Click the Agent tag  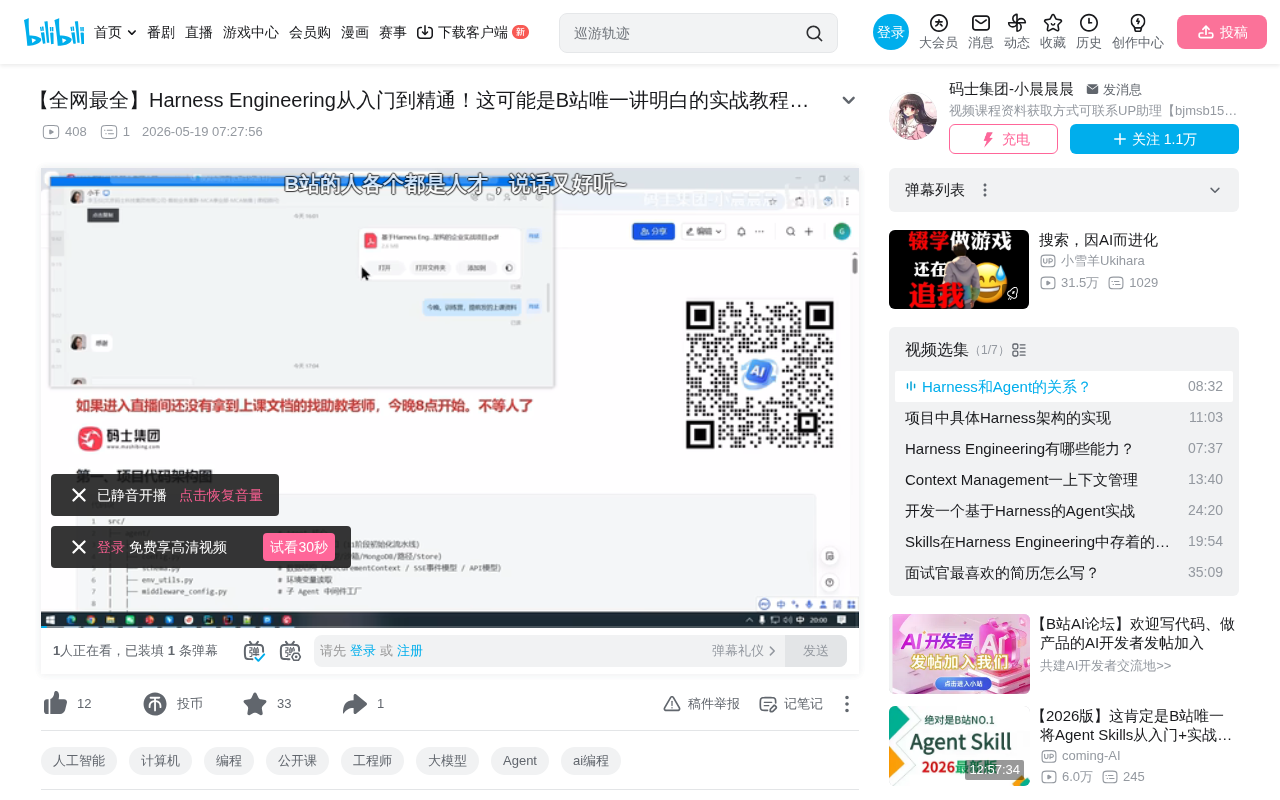pyautogui.click(x=520, y=761)
